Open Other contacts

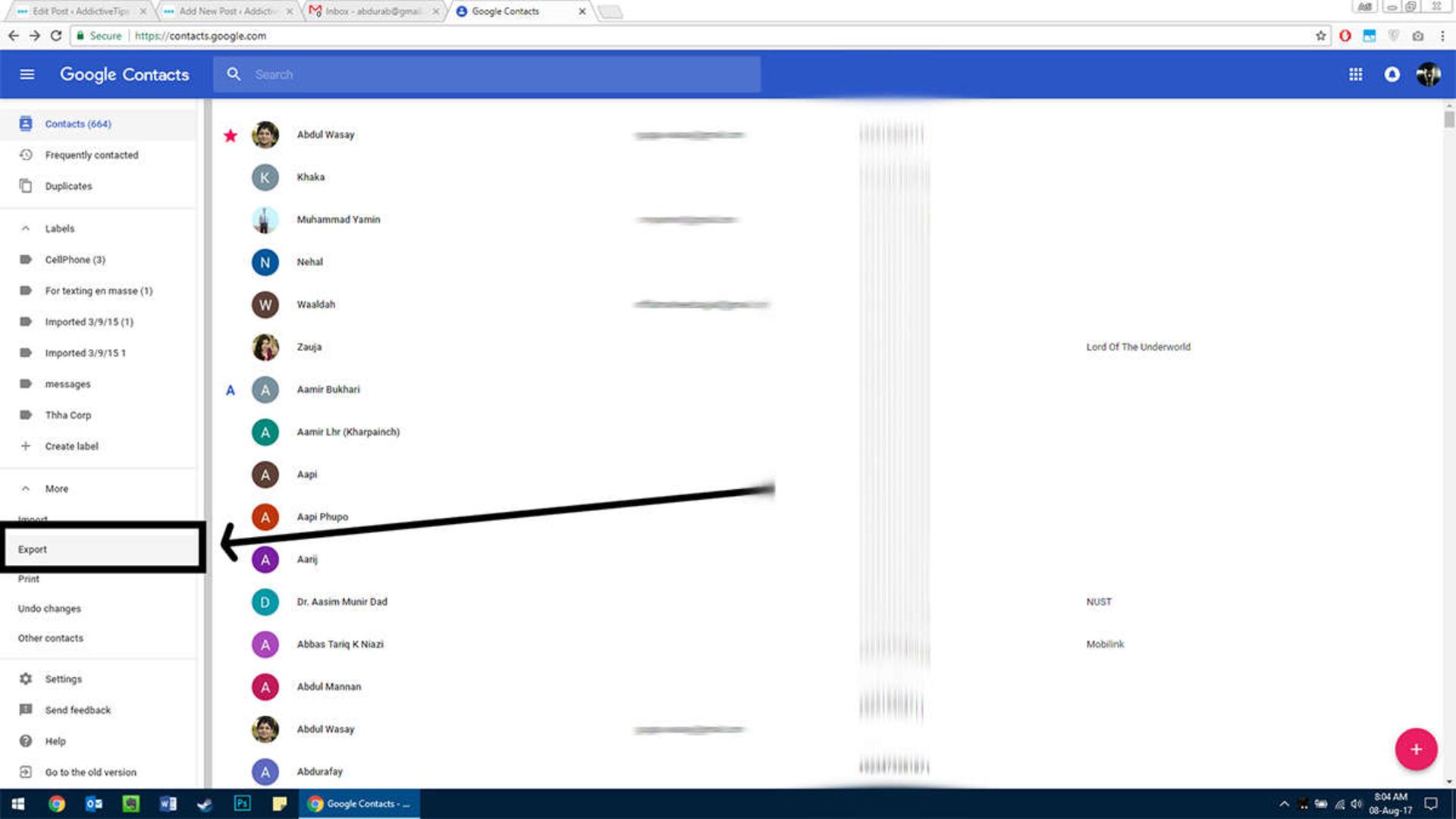point(51,638)
